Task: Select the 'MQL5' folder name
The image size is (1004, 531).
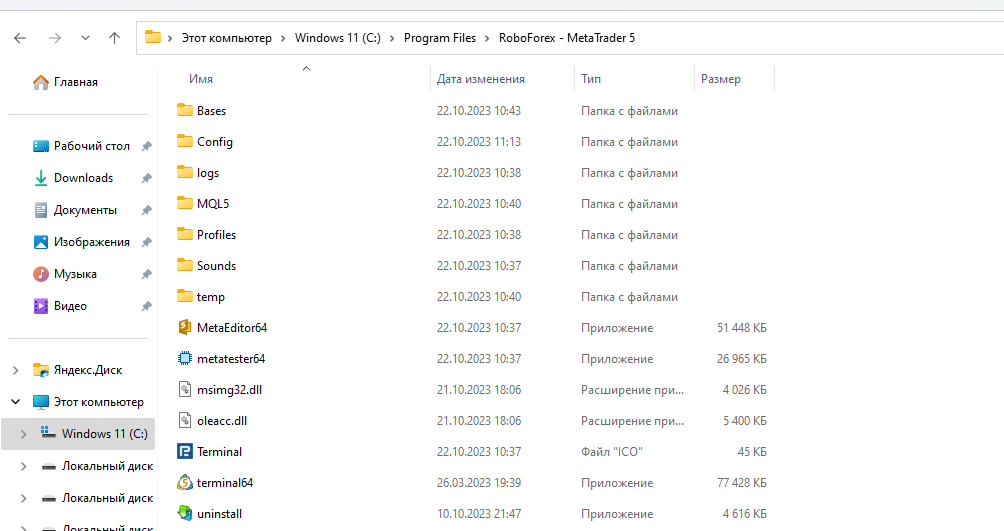Action: click(213, 204)
